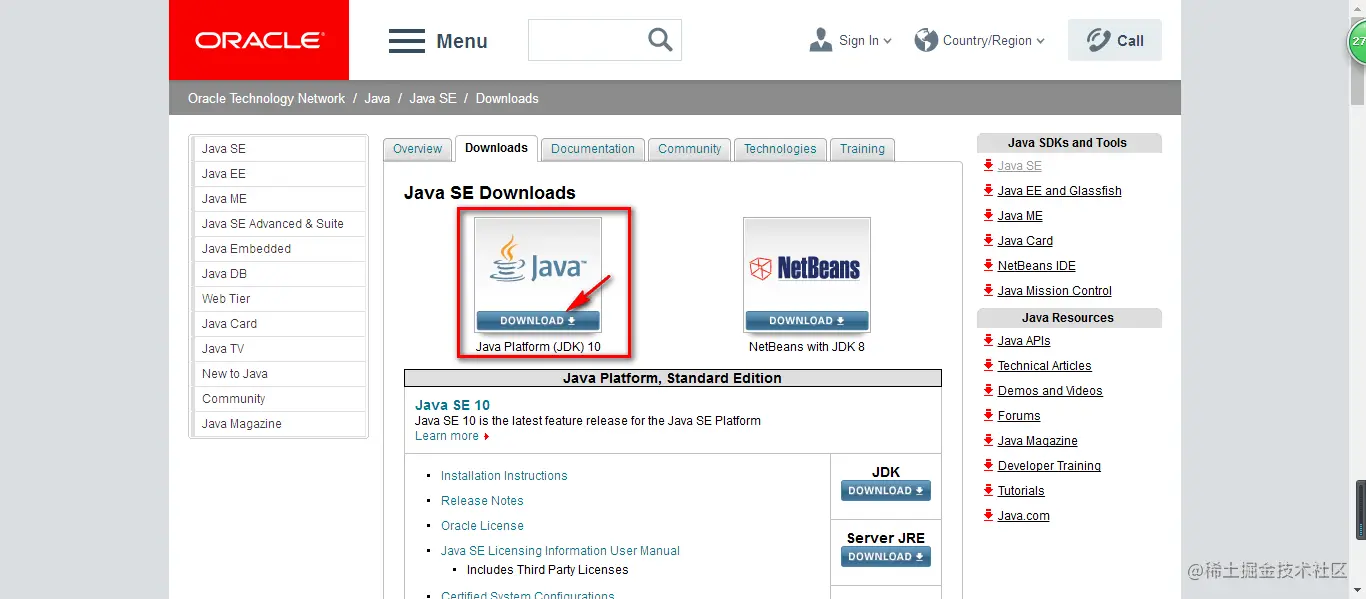Select Java SE Advanced & Suite in sidebar

pyautogui.click(x=280, y=224)
